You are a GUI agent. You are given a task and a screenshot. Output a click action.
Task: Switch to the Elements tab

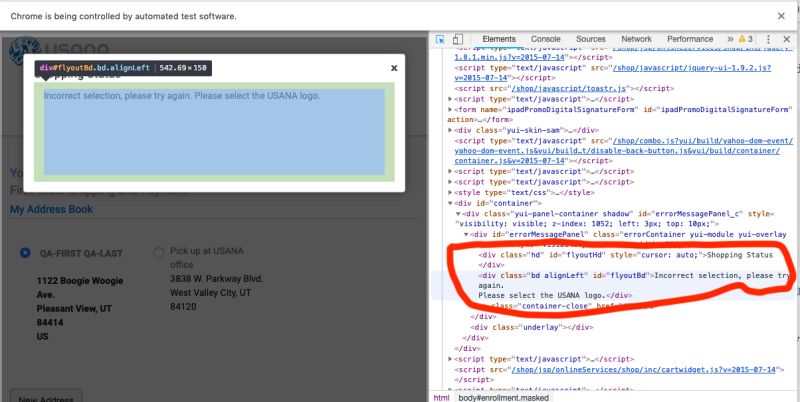click(498, 39)
